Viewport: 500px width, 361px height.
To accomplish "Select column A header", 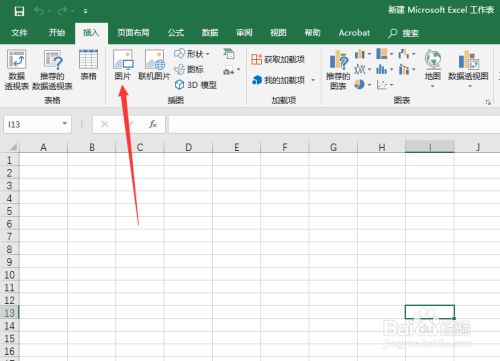I will coord(43,147).
